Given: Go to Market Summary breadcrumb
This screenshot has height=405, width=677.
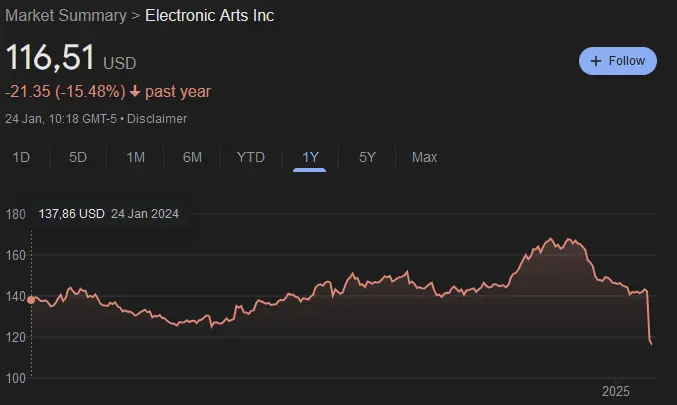Looking at the screenshot, I should 66,16.
